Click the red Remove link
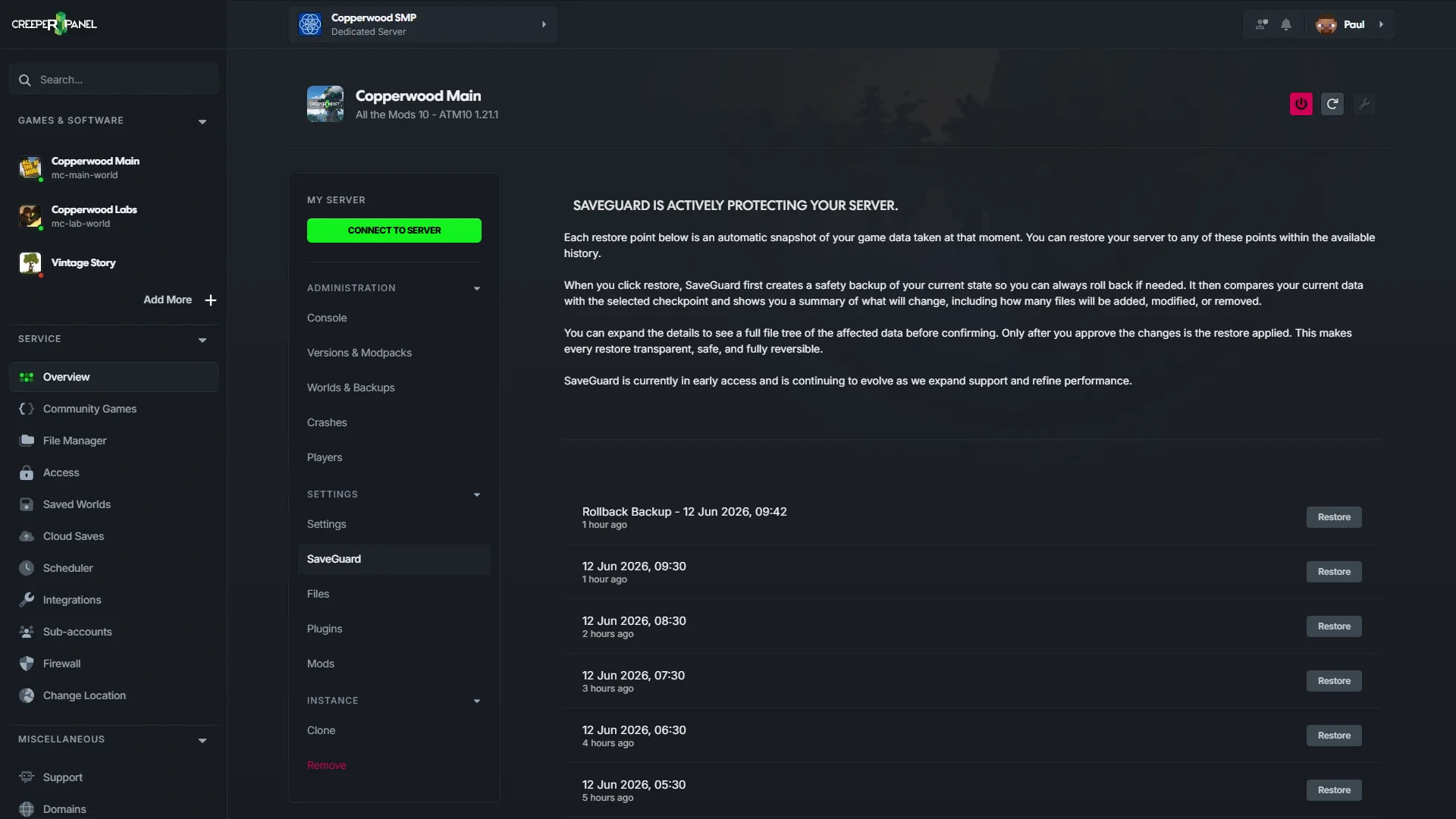This screenshot has width=1456, height=819. (x=327, y=765)
